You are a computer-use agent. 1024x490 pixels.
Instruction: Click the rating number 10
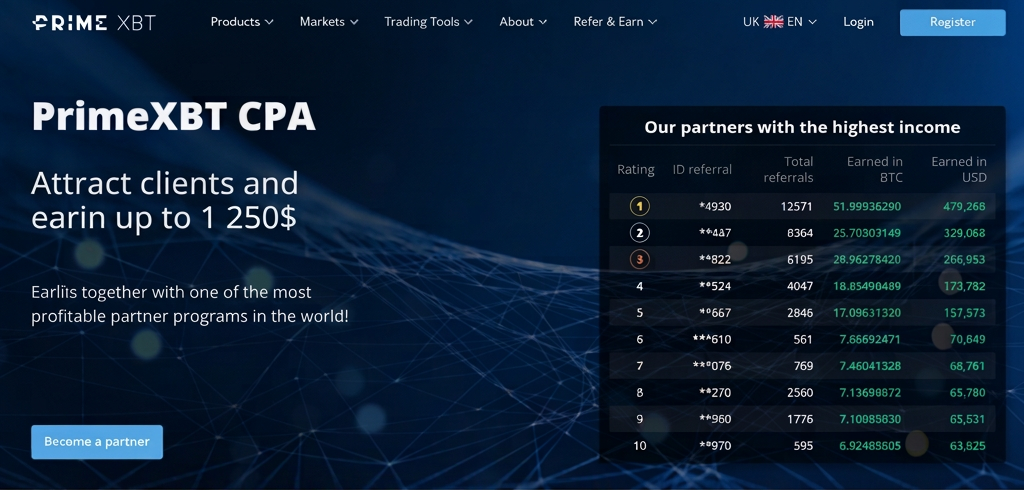click(x=639, y=446)
